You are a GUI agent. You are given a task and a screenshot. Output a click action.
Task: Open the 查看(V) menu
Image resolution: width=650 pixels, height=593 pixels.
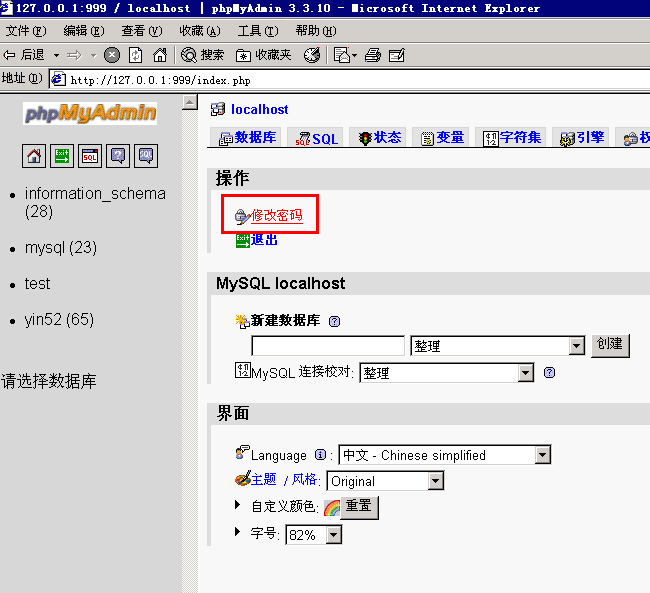pos(142,31)
